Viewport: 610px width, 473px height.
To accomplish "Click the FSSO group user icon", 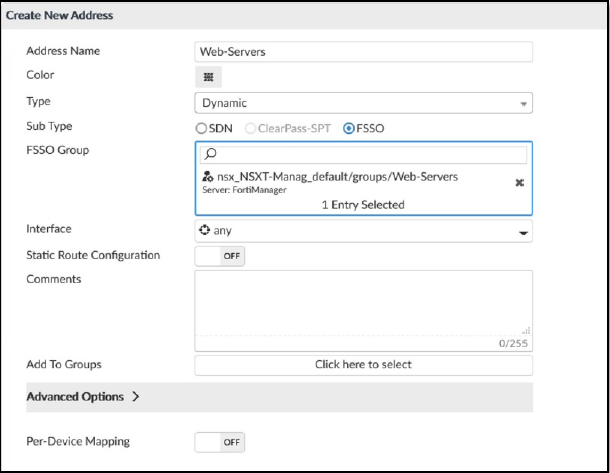I will tap(206, 177).
